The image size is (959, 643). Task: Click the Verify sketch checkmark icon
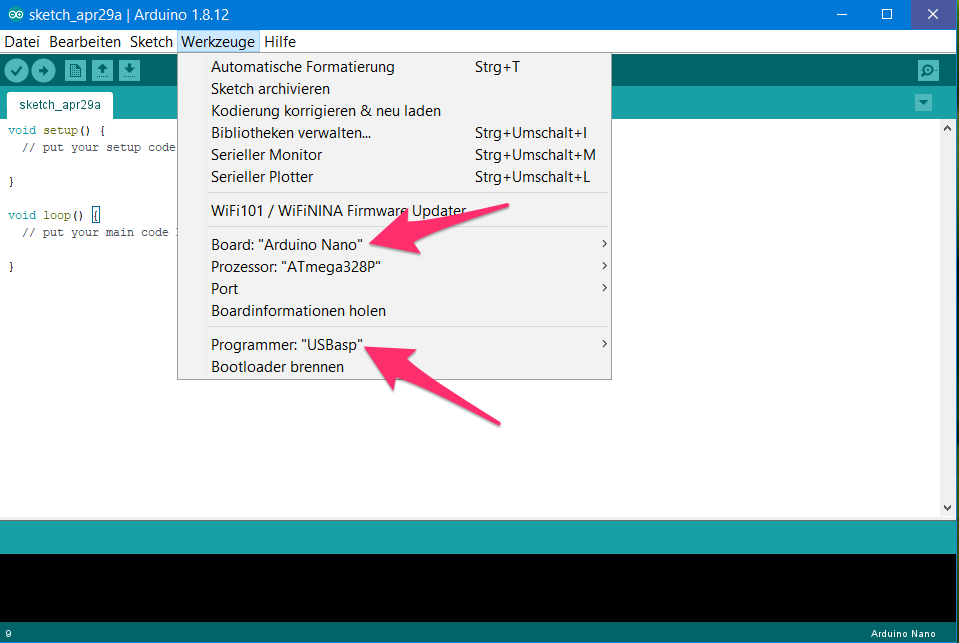point(17,71)
